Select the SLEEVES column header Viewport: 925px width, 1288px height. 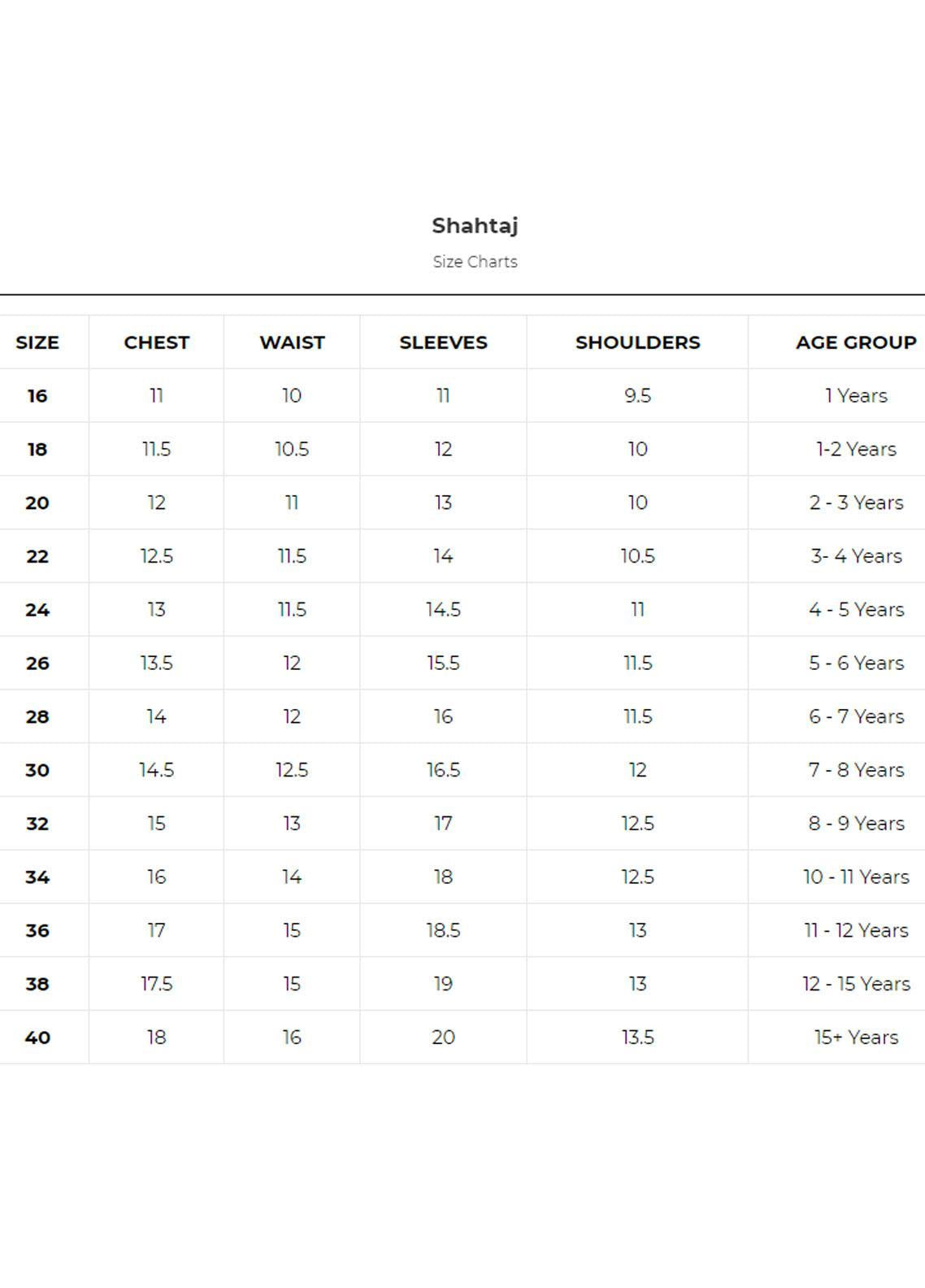443,342
